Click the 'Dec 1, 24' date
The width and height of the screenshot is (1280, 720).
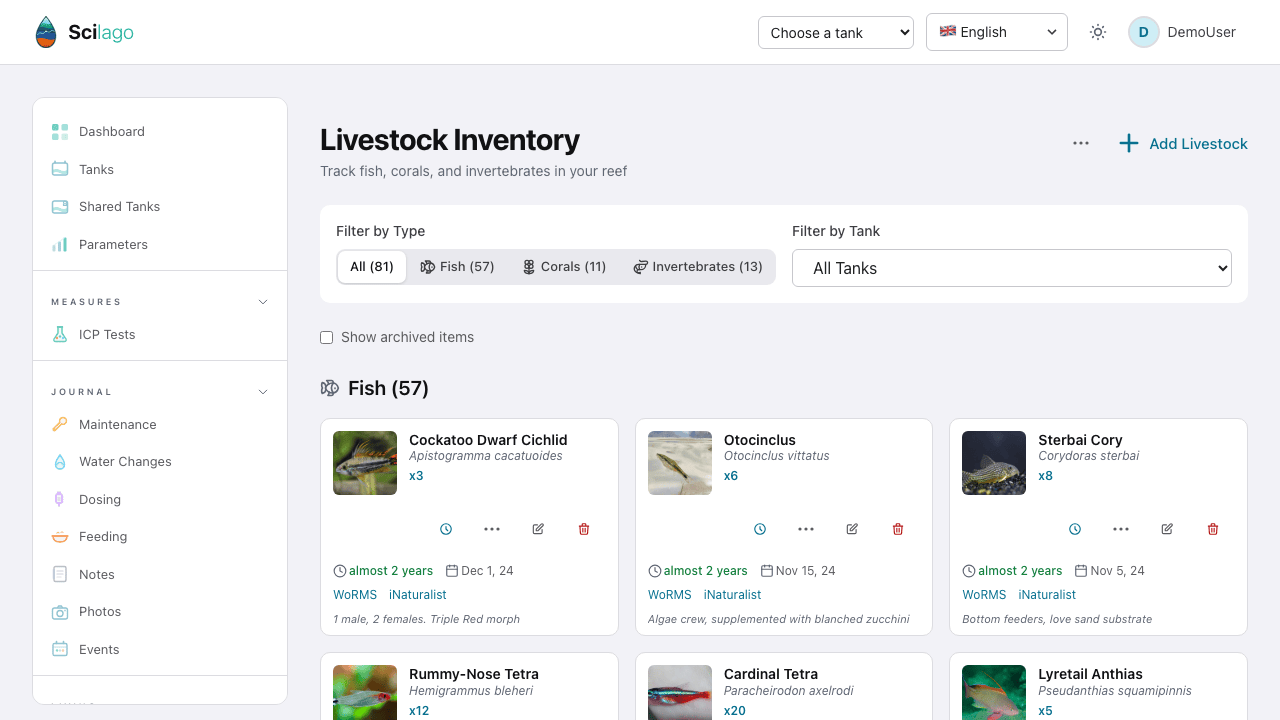coord(486,571)
